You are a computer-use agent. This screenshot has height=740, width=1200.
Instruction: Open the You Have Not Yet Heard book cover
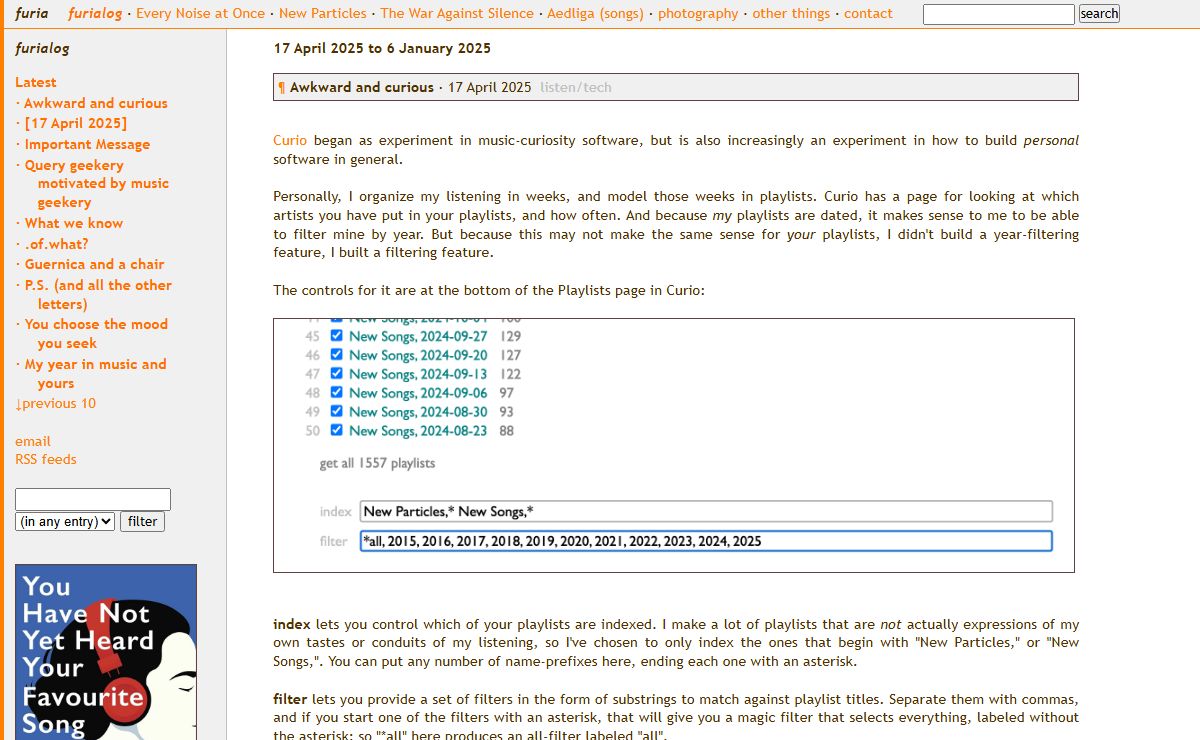106,652
